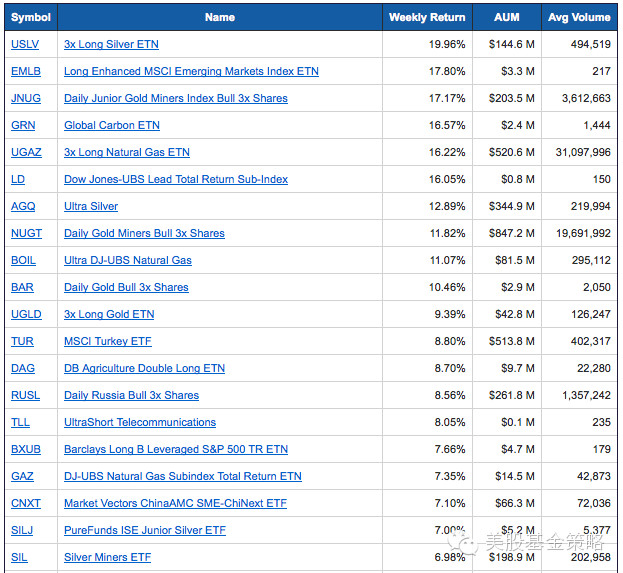Click the Avg Volume column header
The height and width of the screenshot is (573, 623).
pyautogui.click(x=579, y=17)
